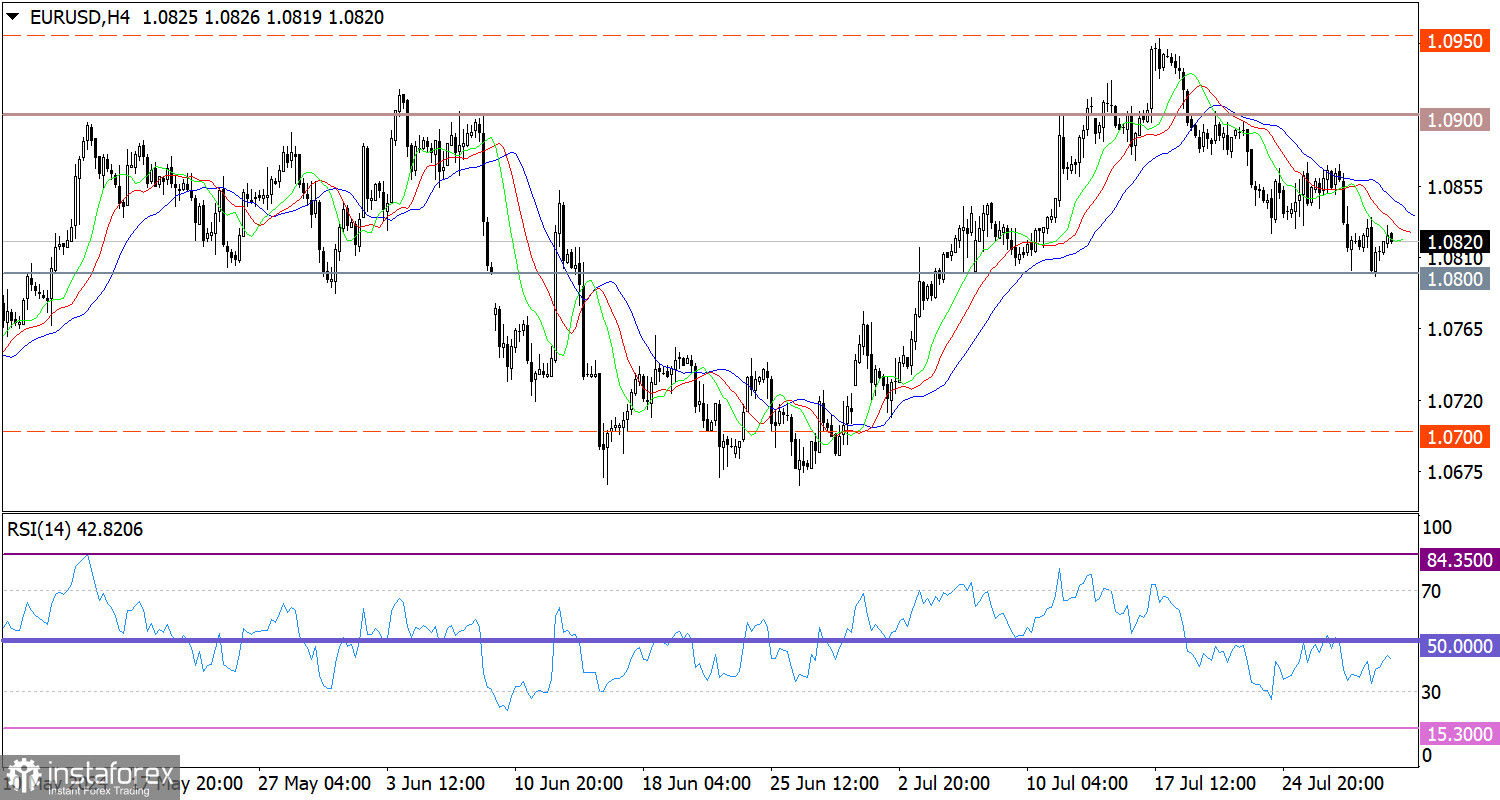
Task: Click the pink 15.3000 RSI level label
Action: [1461, 734]
